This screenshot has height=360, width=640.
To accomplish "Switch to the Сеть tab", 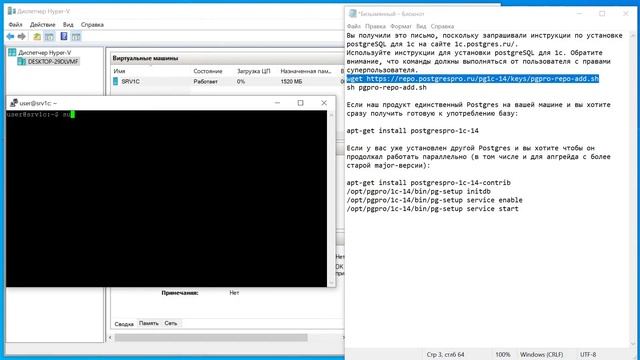I will [171, 323].
